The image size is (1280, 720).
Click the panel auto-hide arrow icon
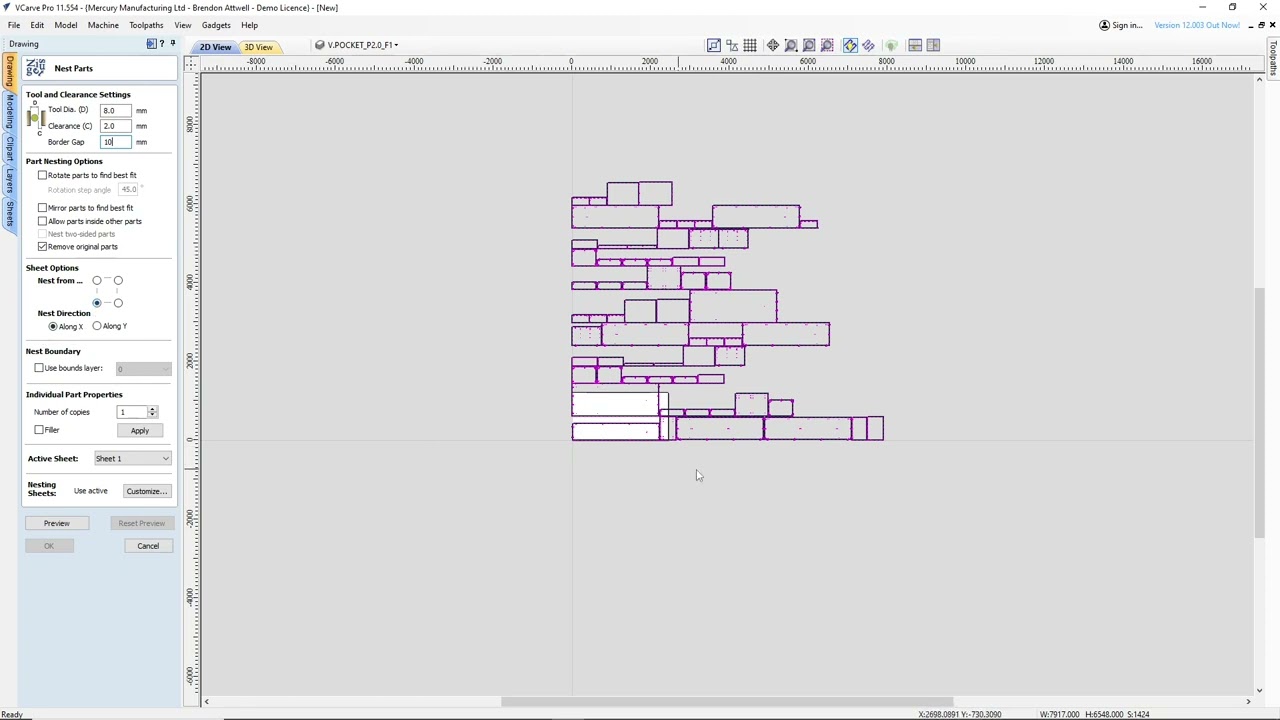(x=151, y=44)
